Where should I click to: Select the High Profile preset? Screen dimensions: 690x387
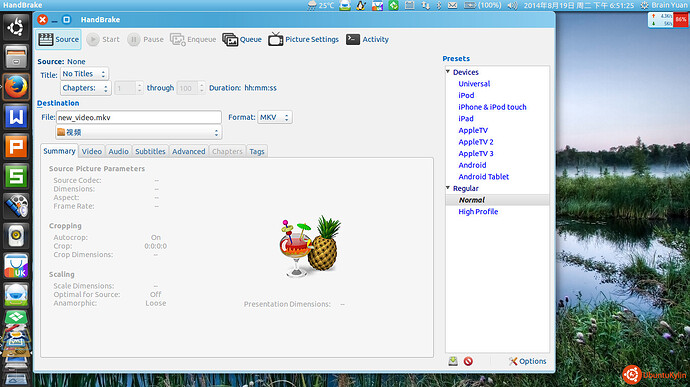point(478,211)
